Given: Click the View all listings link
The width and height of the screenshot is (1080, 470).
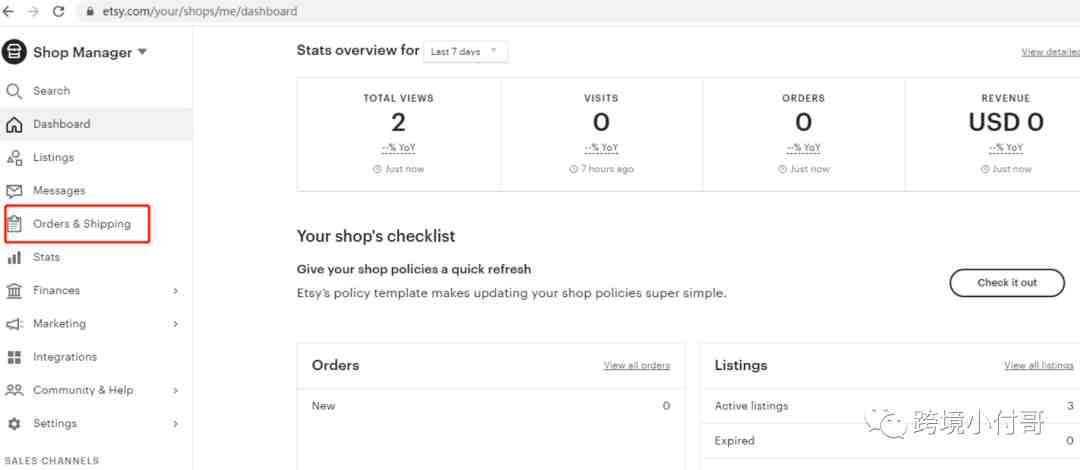Looking at the screenshot, I should click(1039, 365).
